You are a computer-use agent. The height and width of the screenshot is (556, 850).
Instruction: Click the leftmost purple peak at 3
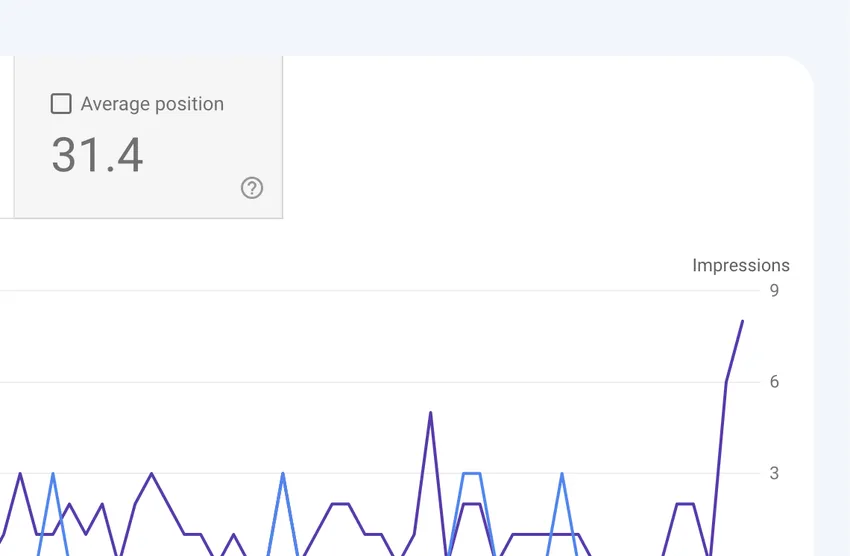(x=20, y=474)
